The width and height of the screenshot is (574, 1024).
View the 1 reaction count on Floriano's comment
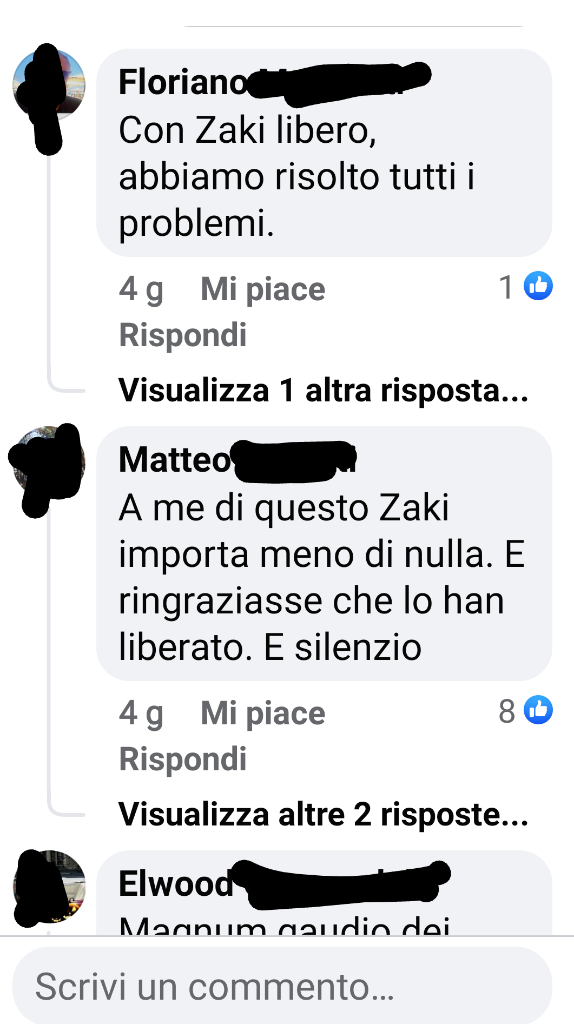coord(506,287)
